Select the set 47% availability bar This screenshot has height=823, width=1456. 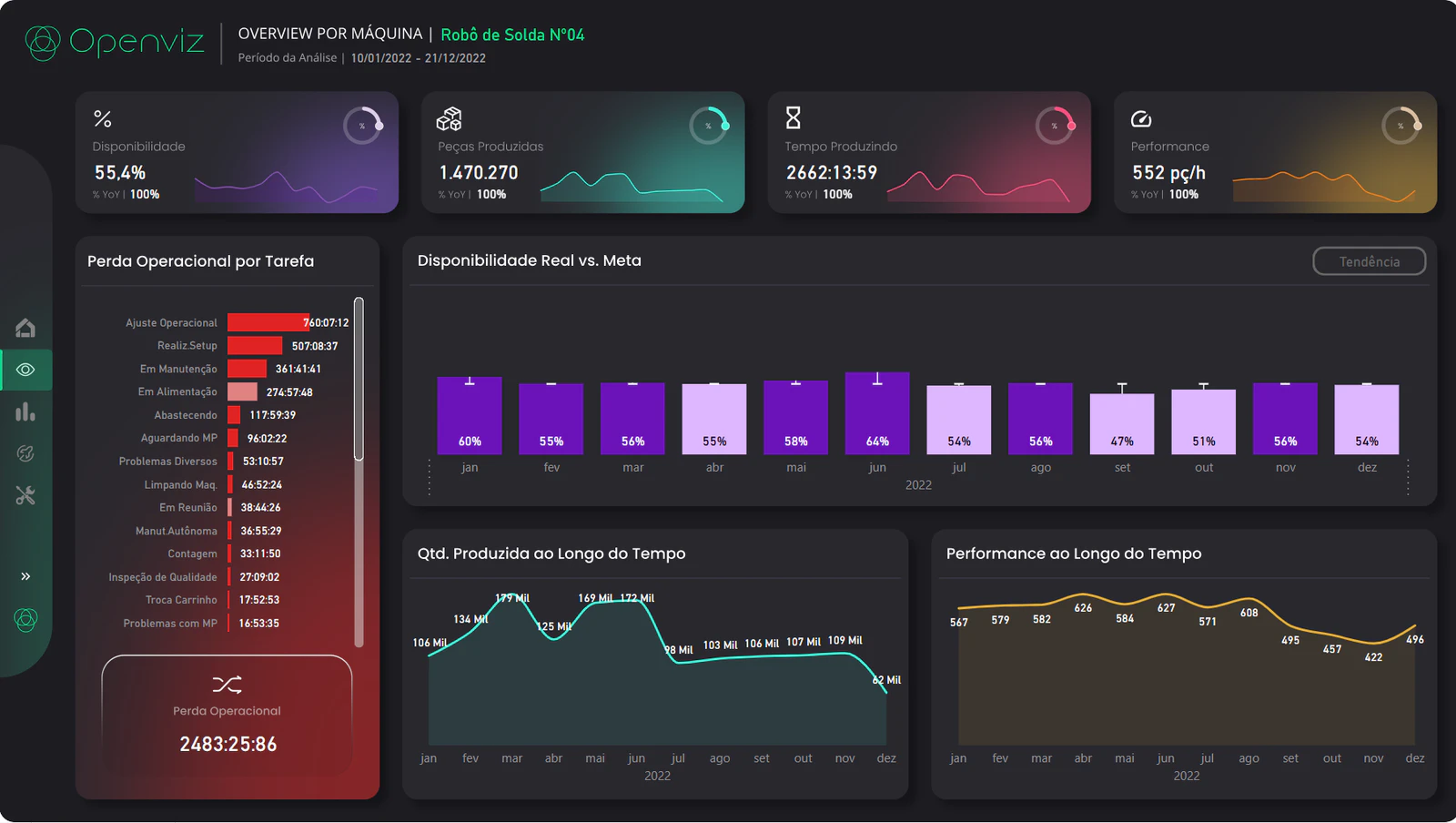1122,424
